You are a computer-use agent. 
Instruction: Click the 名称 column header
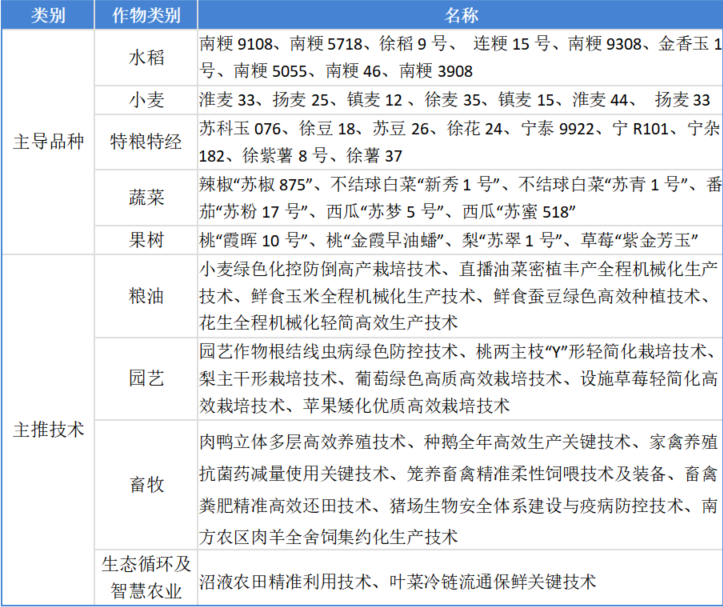tap(459, 15)
